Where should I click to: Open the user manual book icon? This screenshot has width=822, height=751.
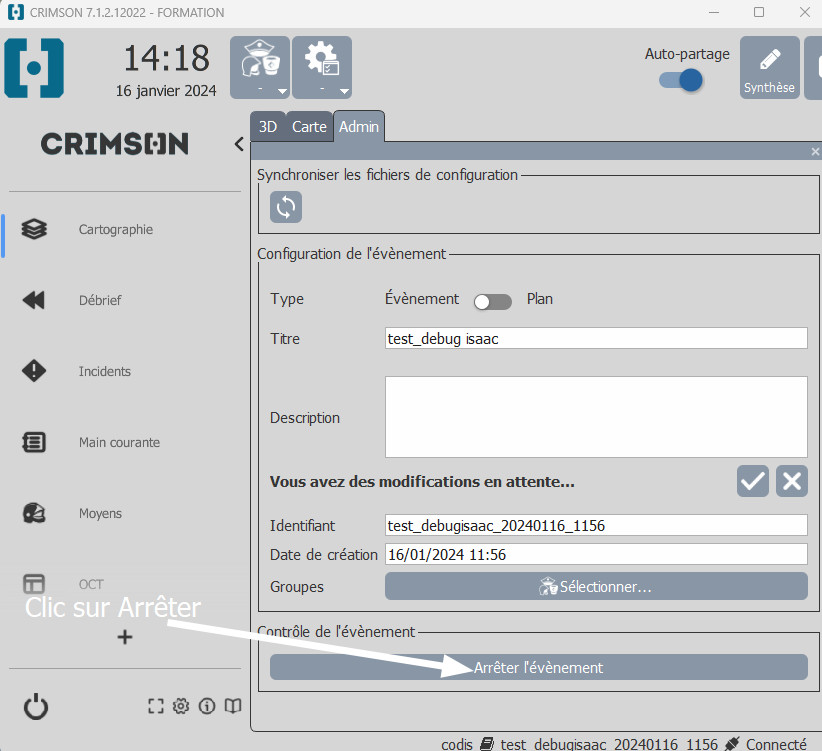(x=233, y=706)
